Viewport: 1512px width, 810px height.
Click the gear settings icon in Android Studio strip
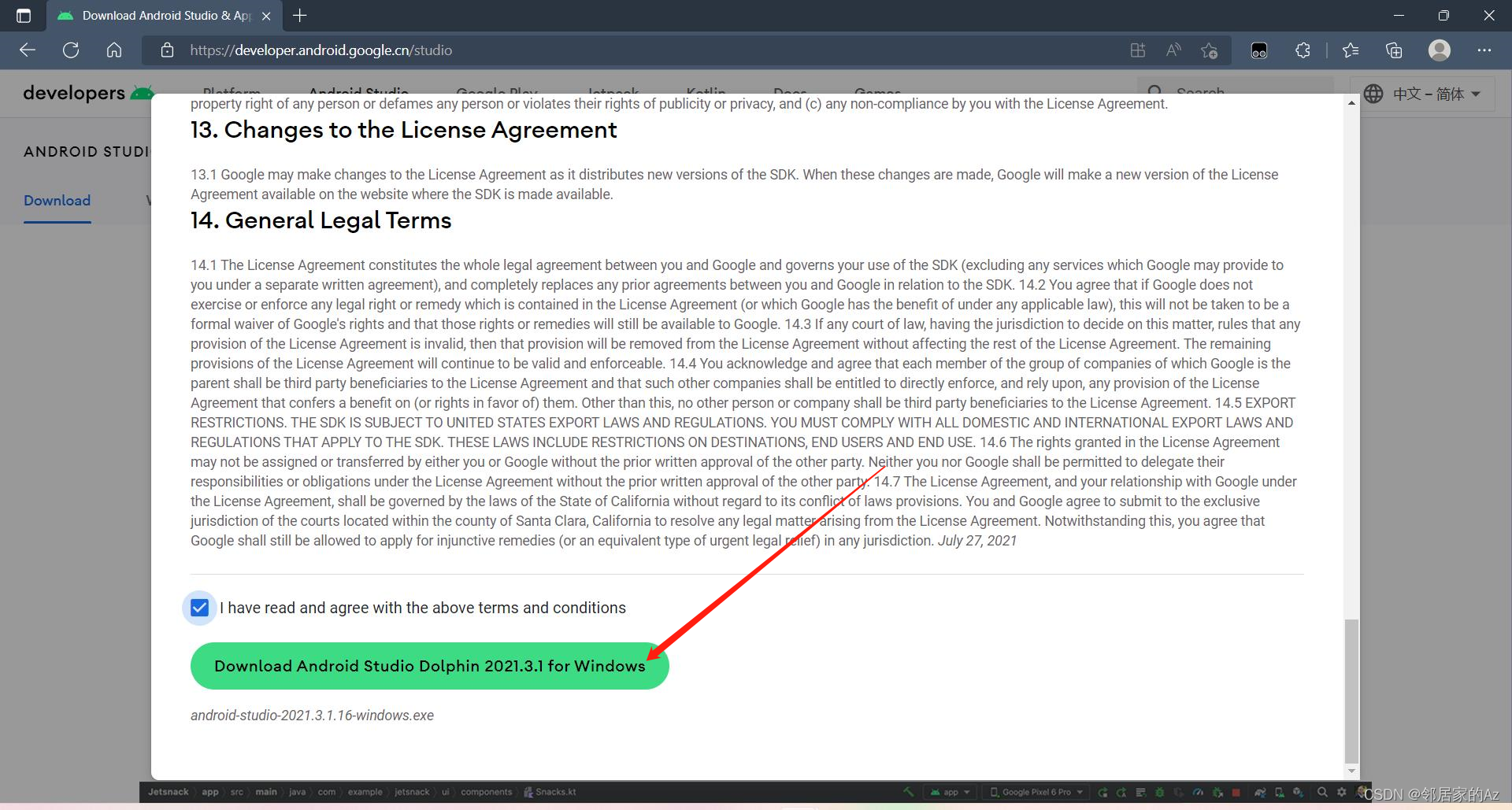coord(1342,792)
